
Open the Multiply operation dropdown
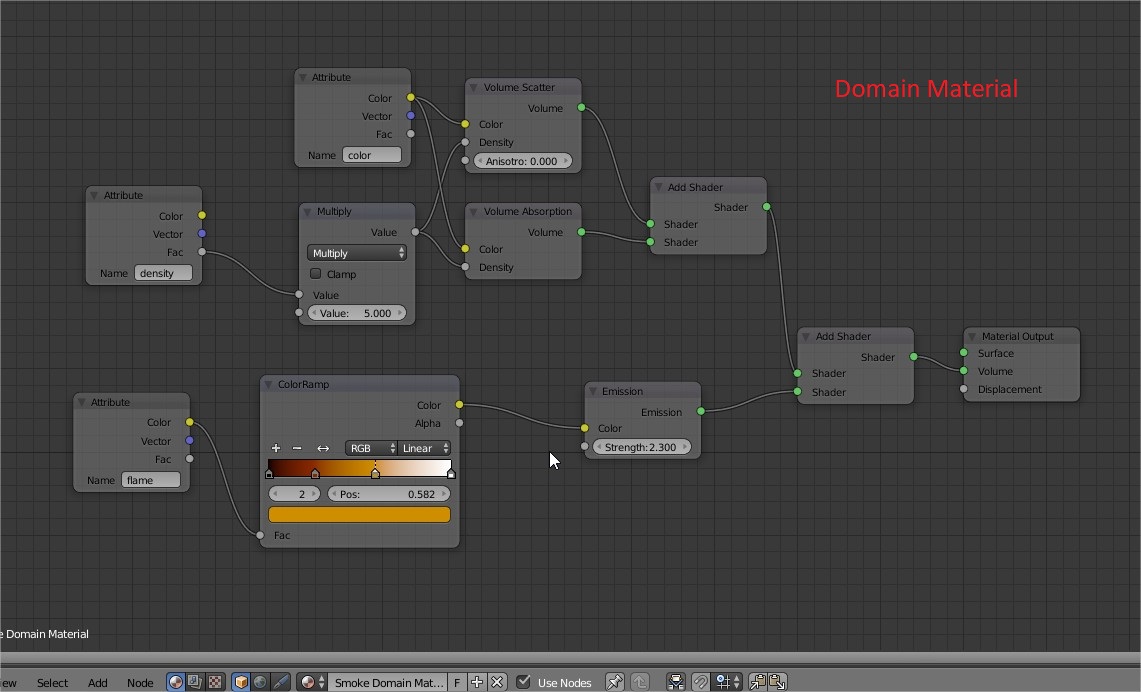[x=357, y=252]
